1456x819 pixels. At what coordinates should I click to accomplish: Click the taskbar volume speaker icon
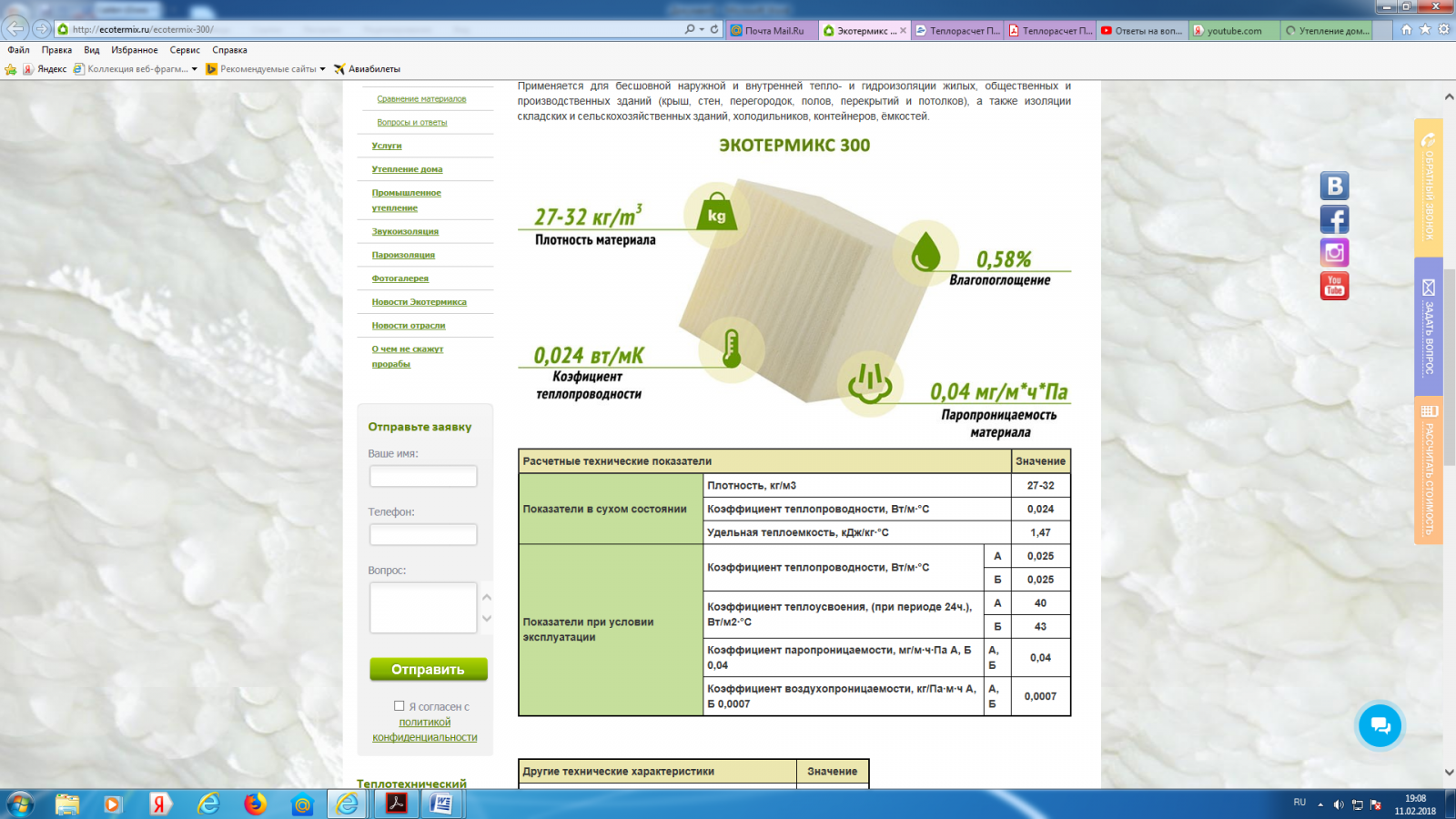(1339, 804)
